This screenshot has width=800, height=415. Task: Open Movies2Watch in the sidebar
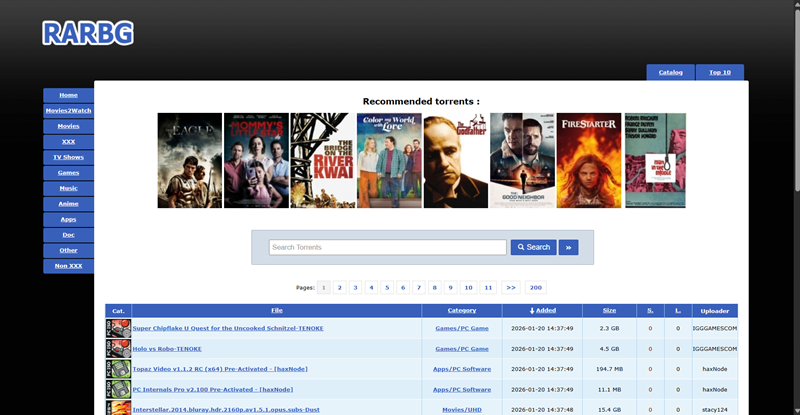click(x=68, y=110)
